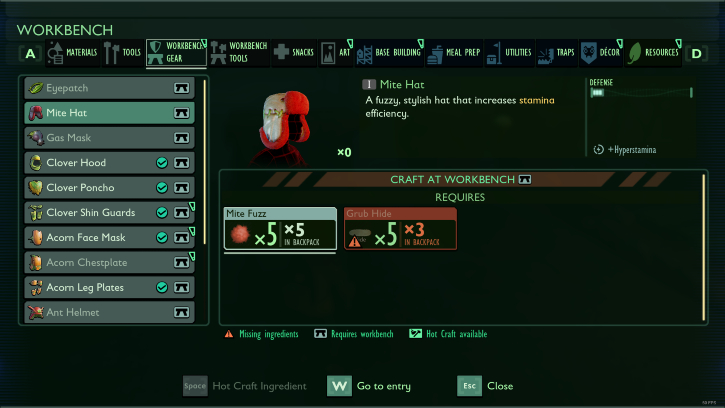Click the Go to entry W button

(339, 386)
